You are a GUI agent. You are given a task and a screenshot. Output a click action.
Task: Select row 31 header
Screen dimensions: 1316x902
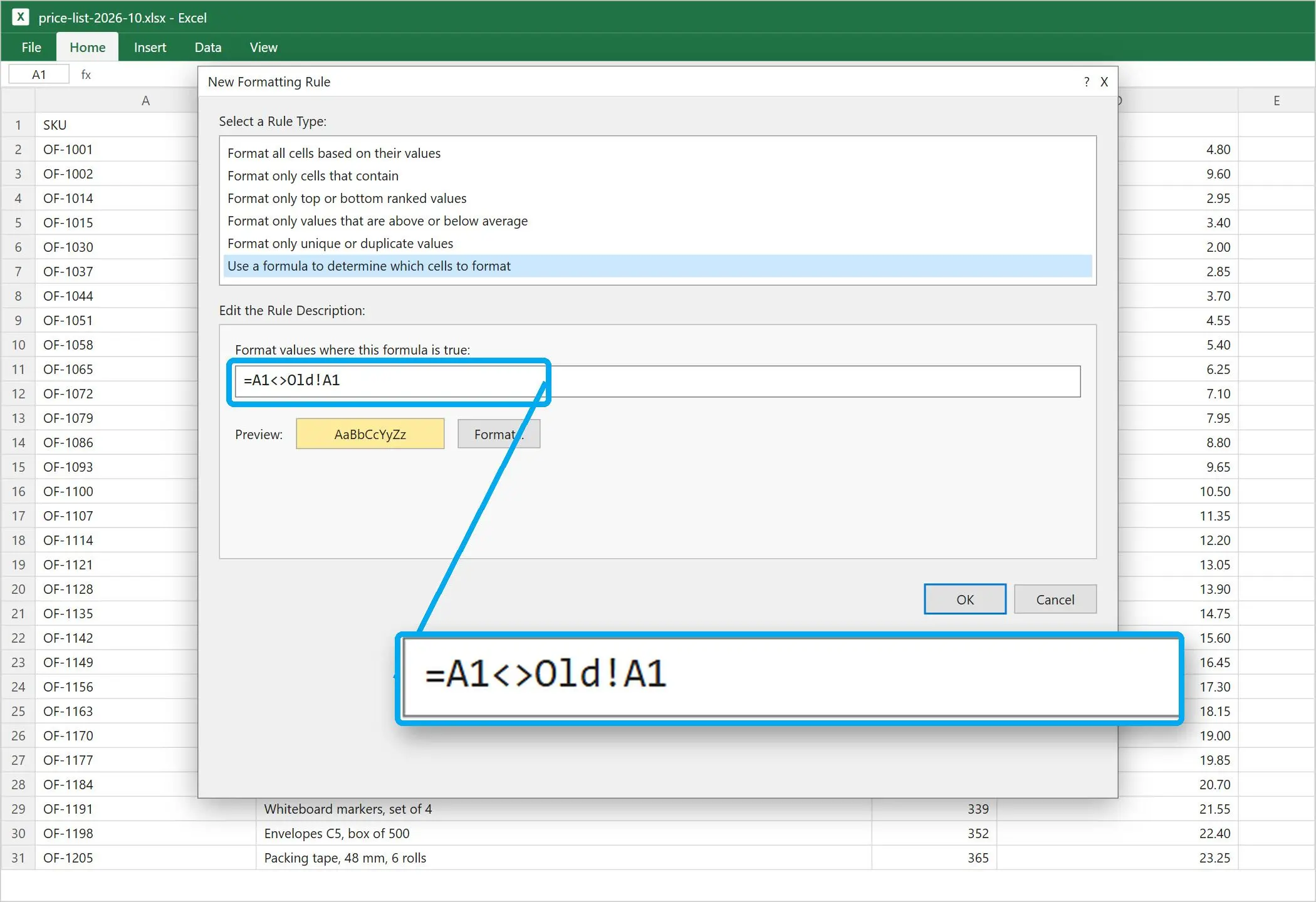pyautogui.click(x=18, y=858)
